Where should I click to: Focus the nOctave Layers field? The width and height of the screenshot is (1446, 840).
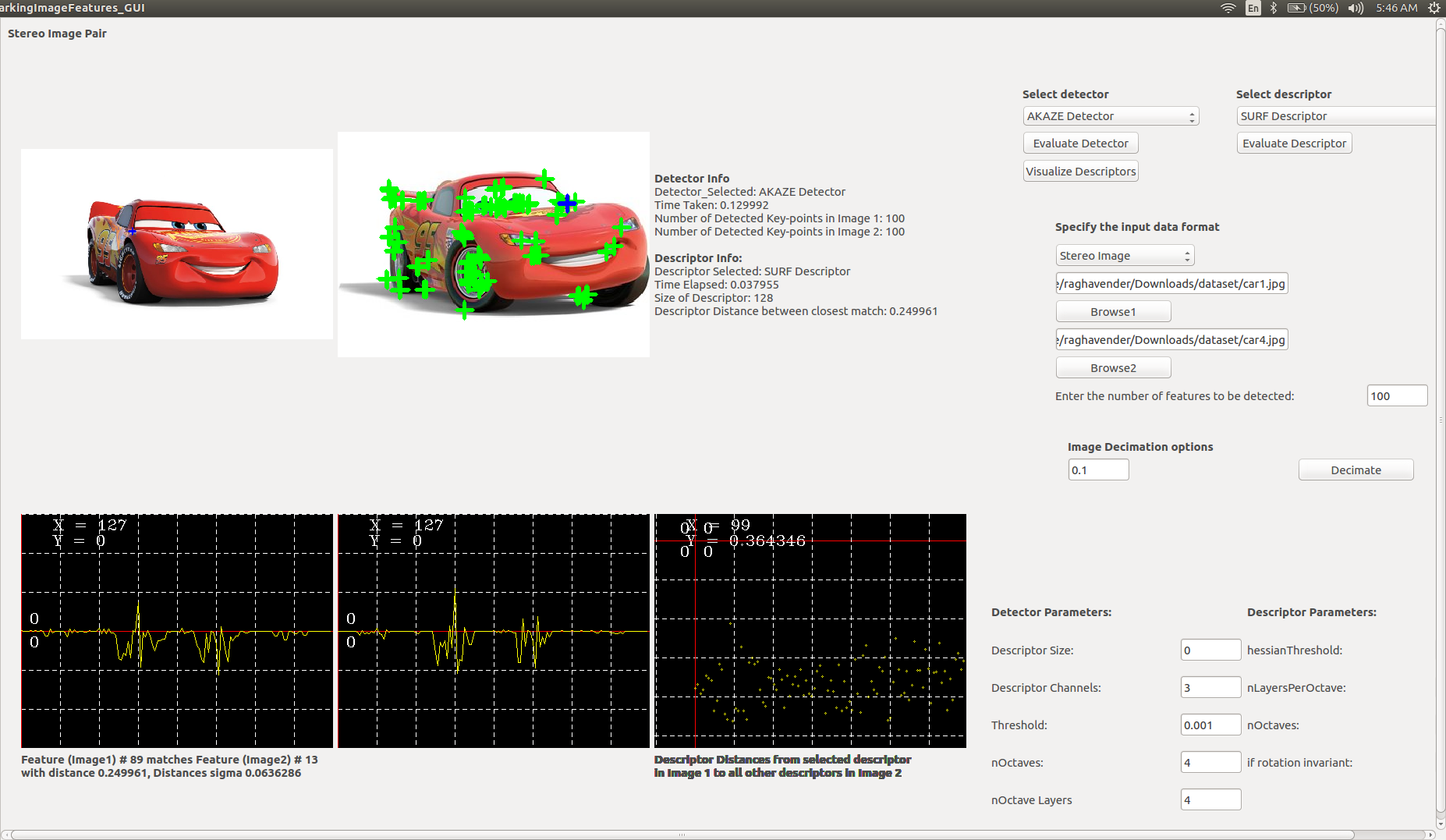(1210, 800)
